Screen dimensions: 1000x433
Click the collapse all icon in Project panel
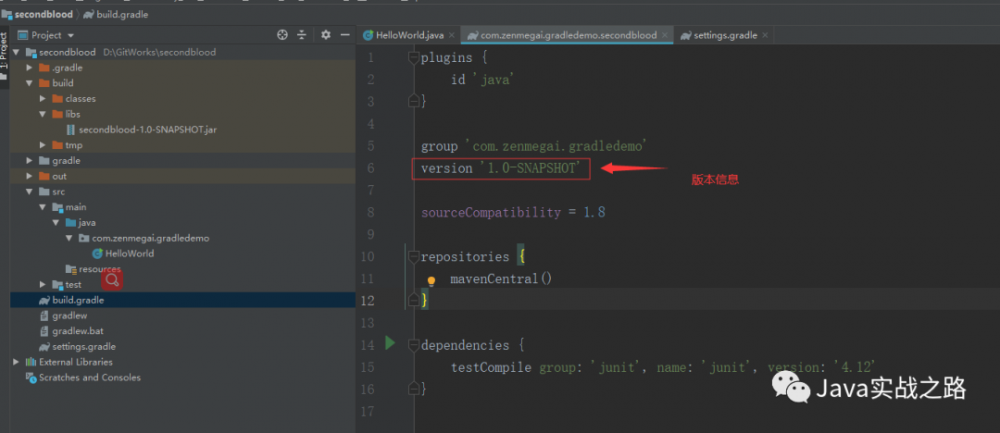pos(302,35)
